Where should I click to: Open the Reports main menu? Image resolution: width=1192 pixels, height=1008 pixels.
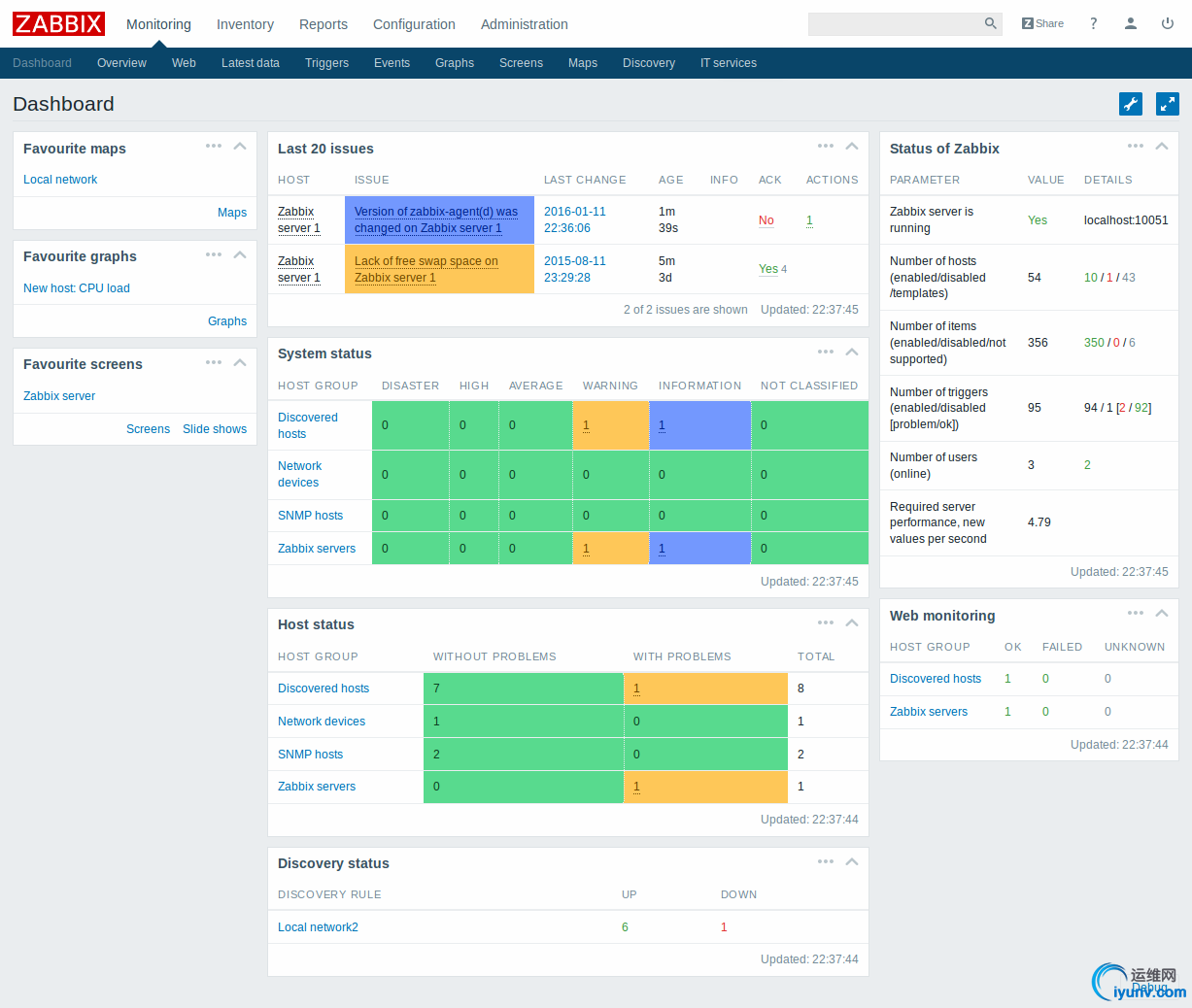pos(324,24)
